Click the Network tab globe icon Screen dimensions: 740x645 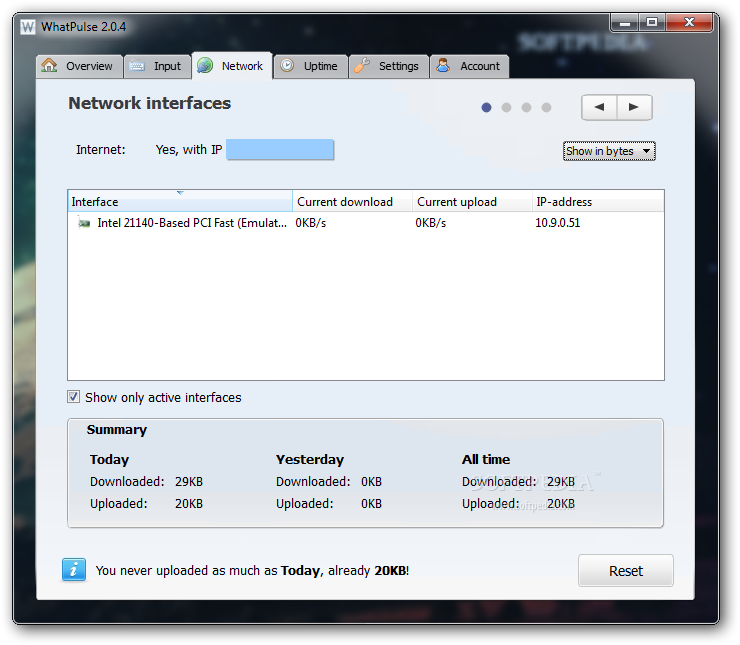tap(205, 65)
